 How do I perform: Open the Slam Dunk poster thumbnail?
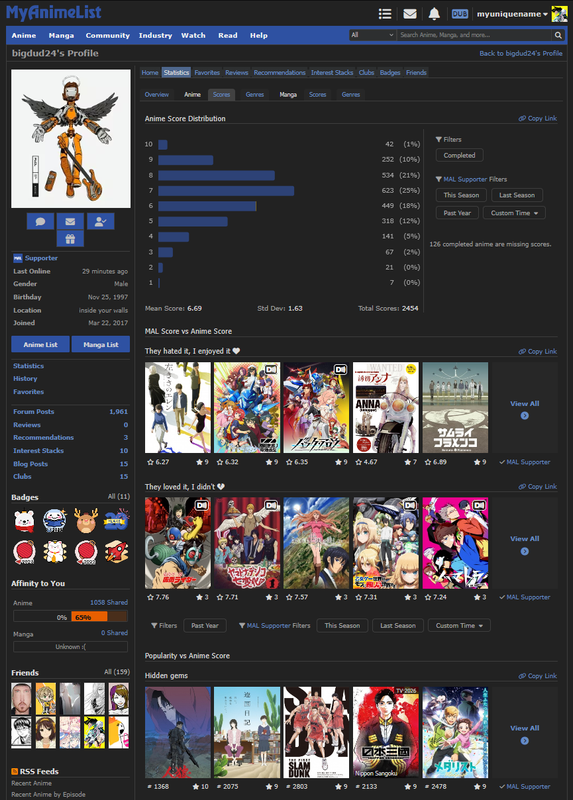[316, 732]
